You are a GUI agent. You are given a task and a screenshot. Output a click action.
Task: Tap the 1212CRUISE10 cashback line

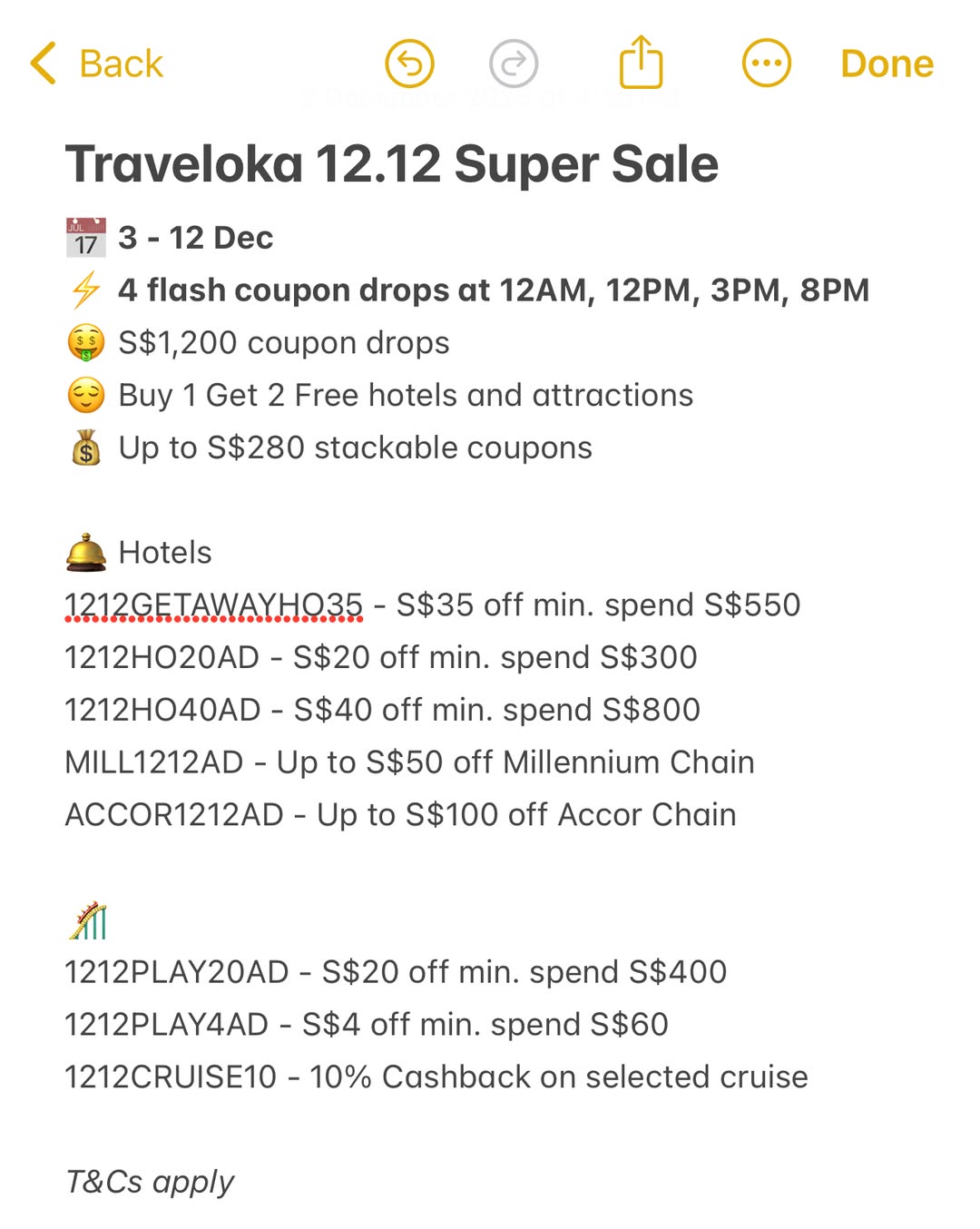coord(436,1077)
